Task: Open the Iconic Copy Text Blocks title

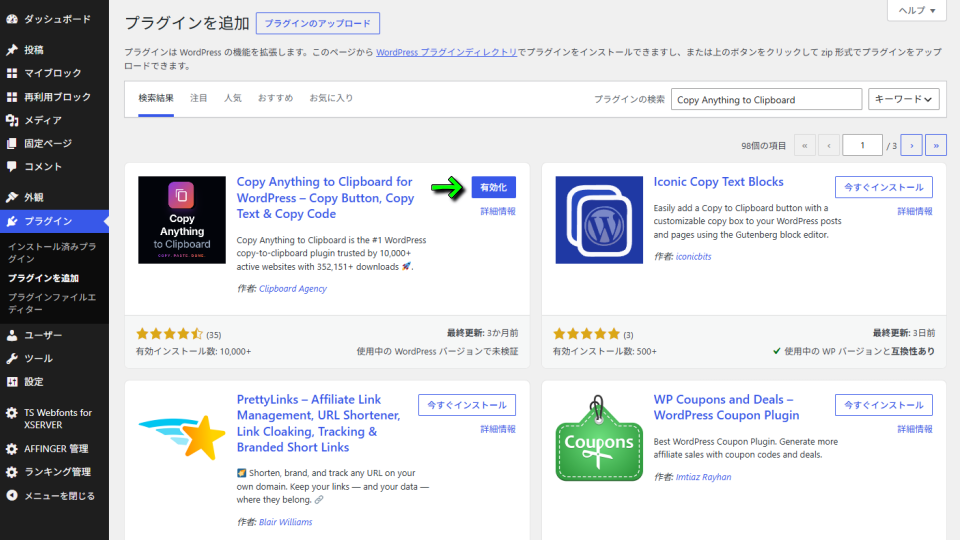Action: 718,182
